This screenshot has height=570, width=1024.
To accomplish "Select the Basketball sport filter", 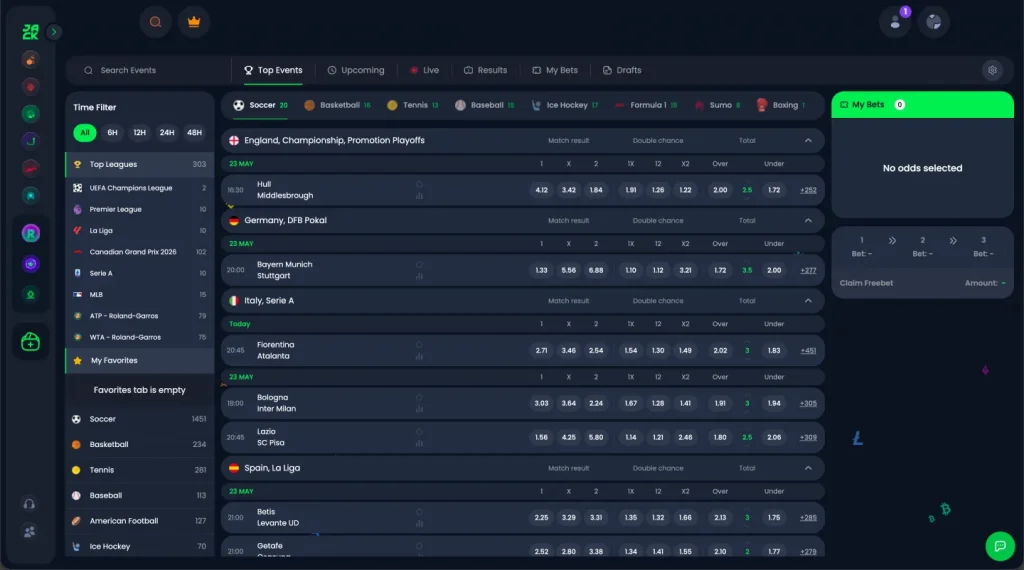I will [338, 105].
